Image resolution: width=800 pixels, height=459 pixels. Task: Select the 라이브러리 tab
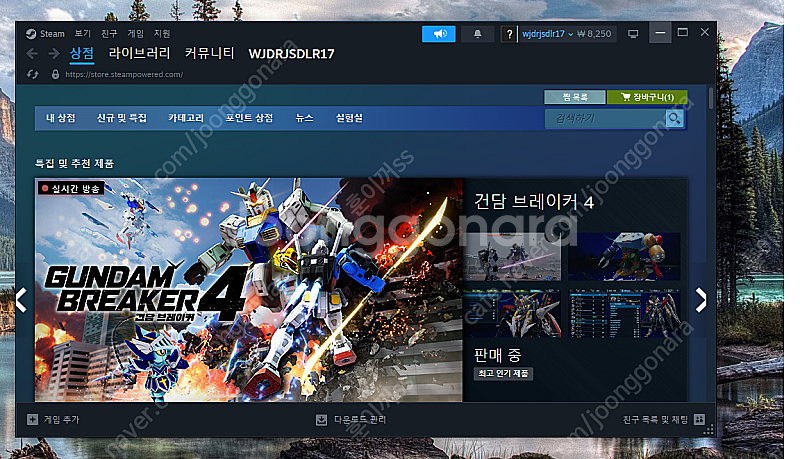tap(139, 54)
